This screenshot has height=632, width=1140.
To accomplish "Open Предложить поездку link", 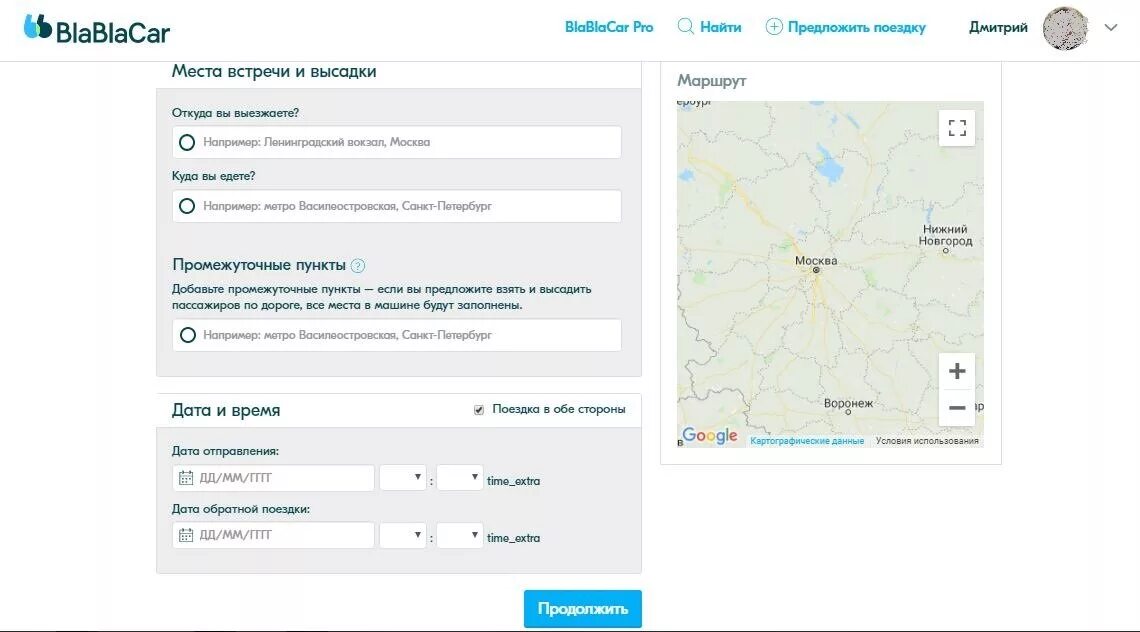I will pyautogui.click(x=856, y=28).
